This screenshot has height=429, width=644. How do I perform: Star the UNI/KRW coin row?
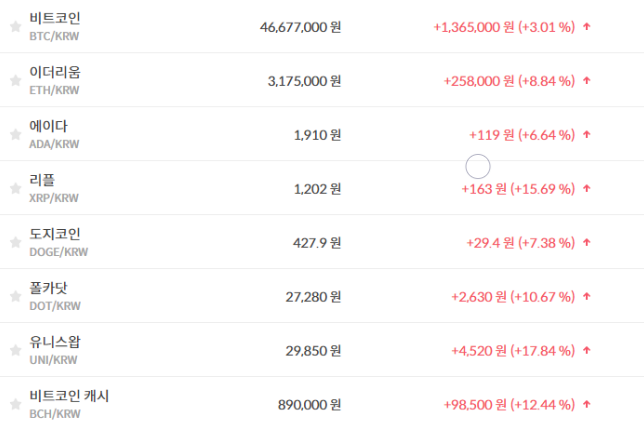(x=15, y=350)
